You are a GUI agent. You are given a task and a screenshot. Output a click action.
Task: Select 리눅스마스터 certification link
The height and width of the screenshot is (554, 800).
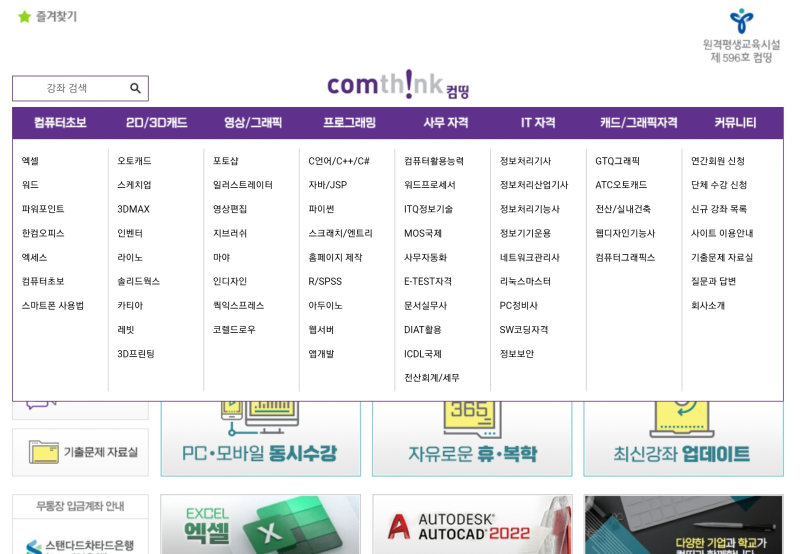525,282
